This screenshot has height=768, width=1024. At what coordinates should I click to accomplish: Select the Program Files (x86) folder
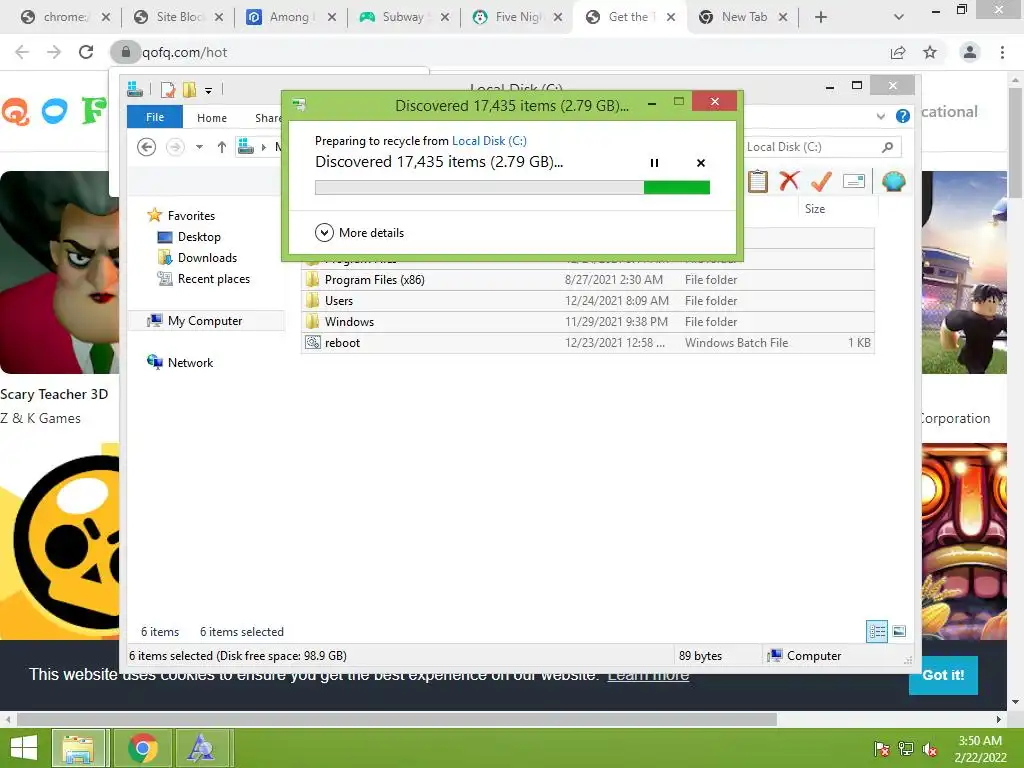point(587,280)
